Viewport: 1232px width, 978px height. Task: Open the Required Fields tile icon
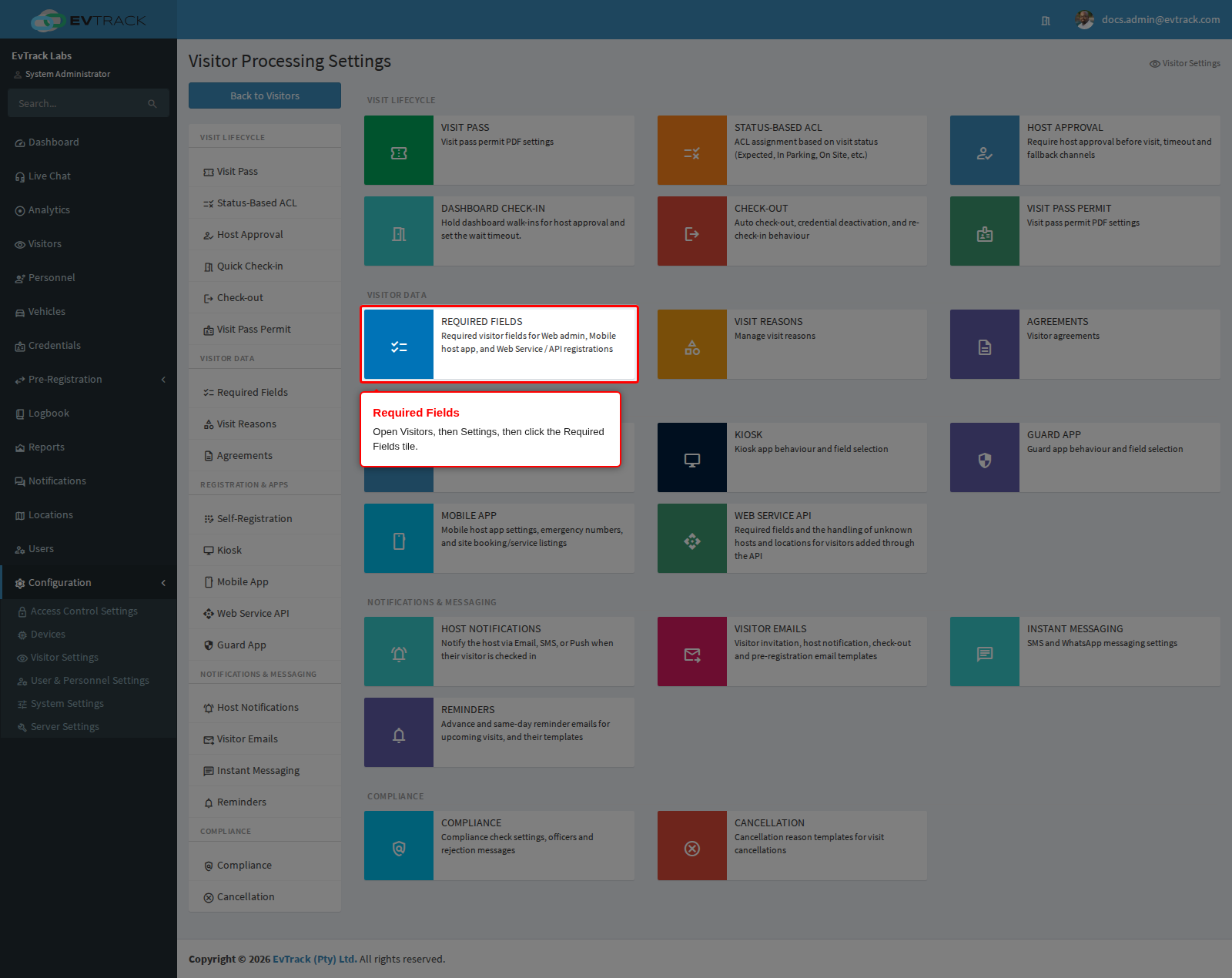[399, 344]
